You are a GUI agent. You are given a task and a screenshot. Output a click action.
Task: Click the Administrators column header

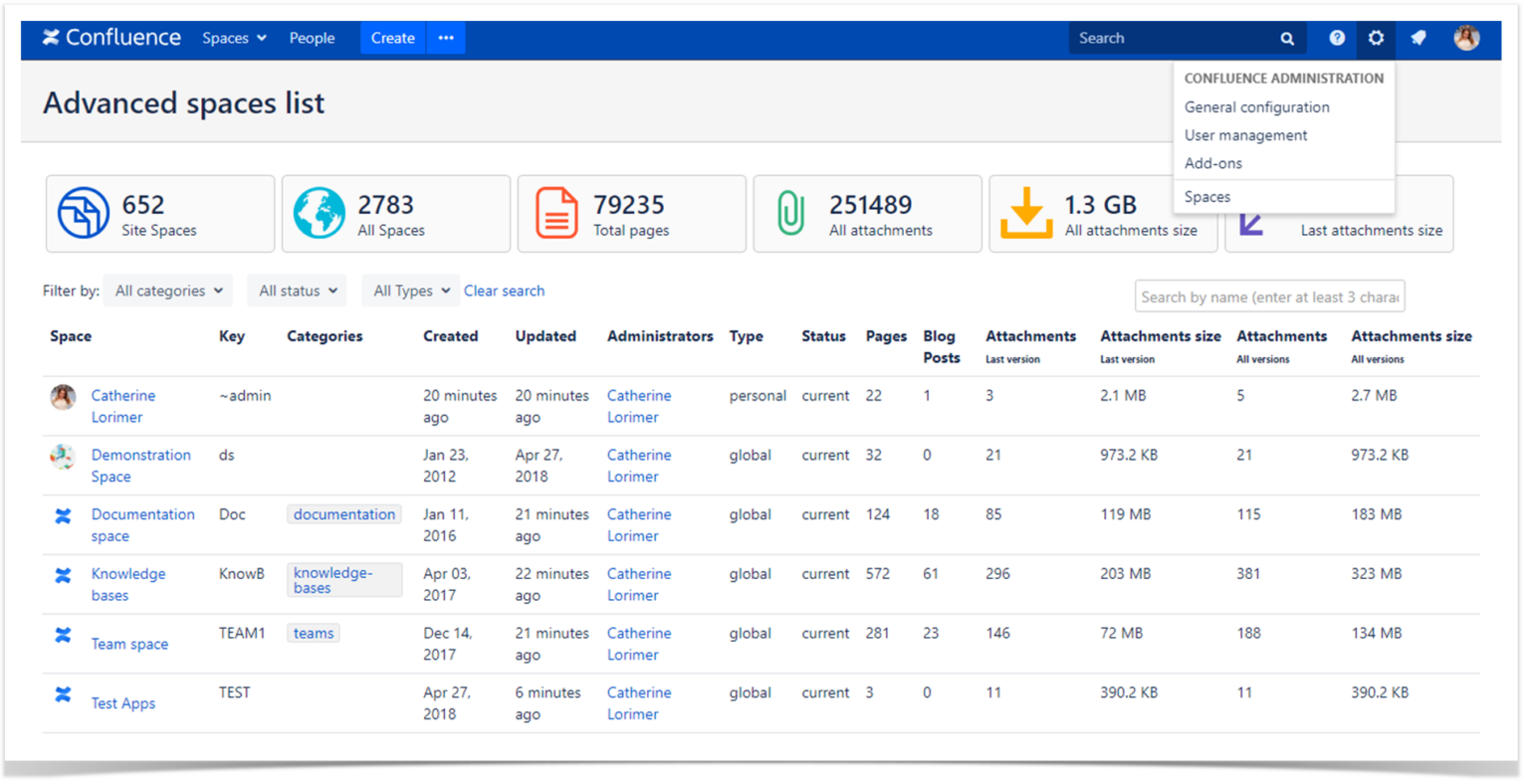pyautogui.click(x=660, y=336)
